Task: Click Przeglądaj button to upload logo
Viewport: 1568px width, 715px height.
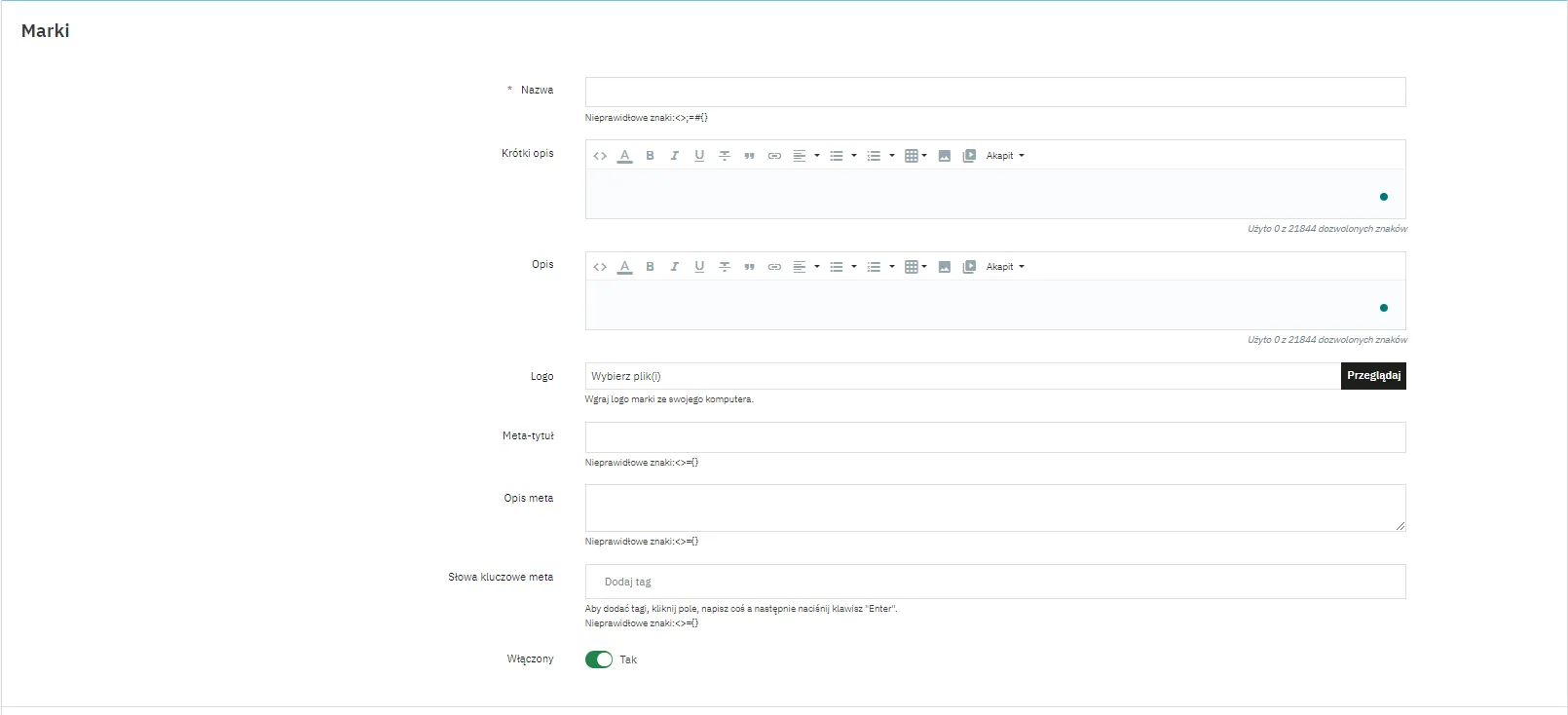Action: (x=1373, y=376)
